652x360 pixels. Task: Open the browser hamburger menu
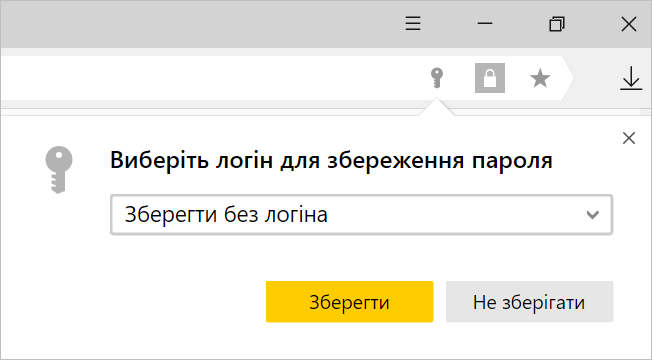coord(413,24)
